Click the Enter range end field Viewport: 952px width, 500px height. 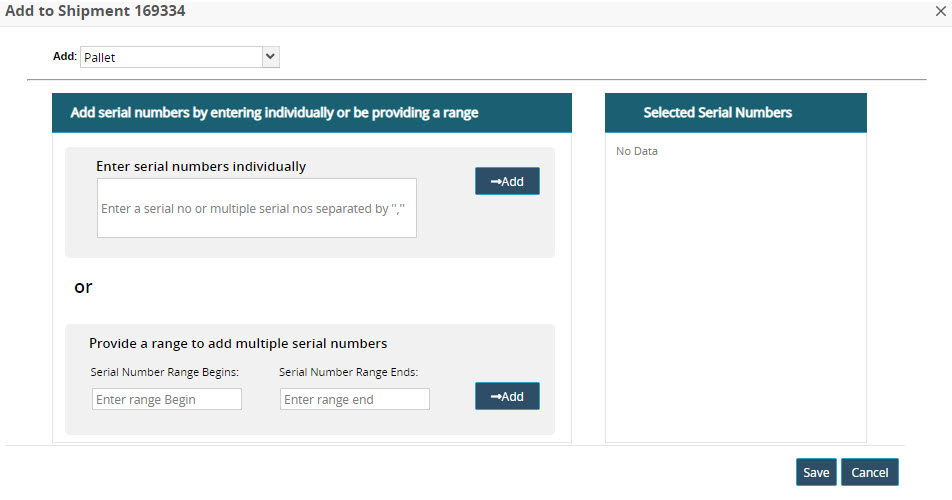(x=355, y=399)
